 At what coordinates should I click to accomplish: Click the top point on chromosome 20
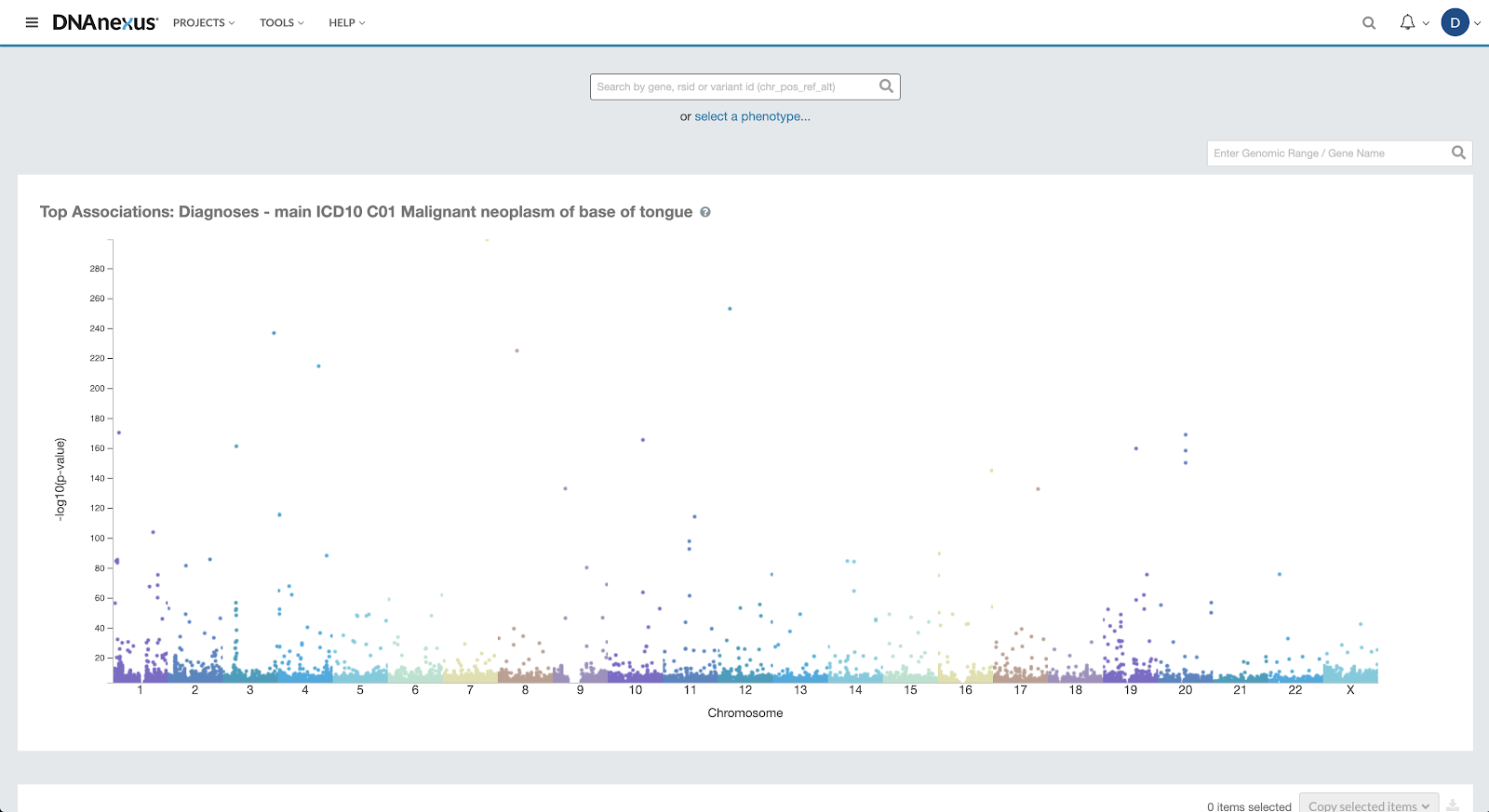click(x=1186, y=434)
